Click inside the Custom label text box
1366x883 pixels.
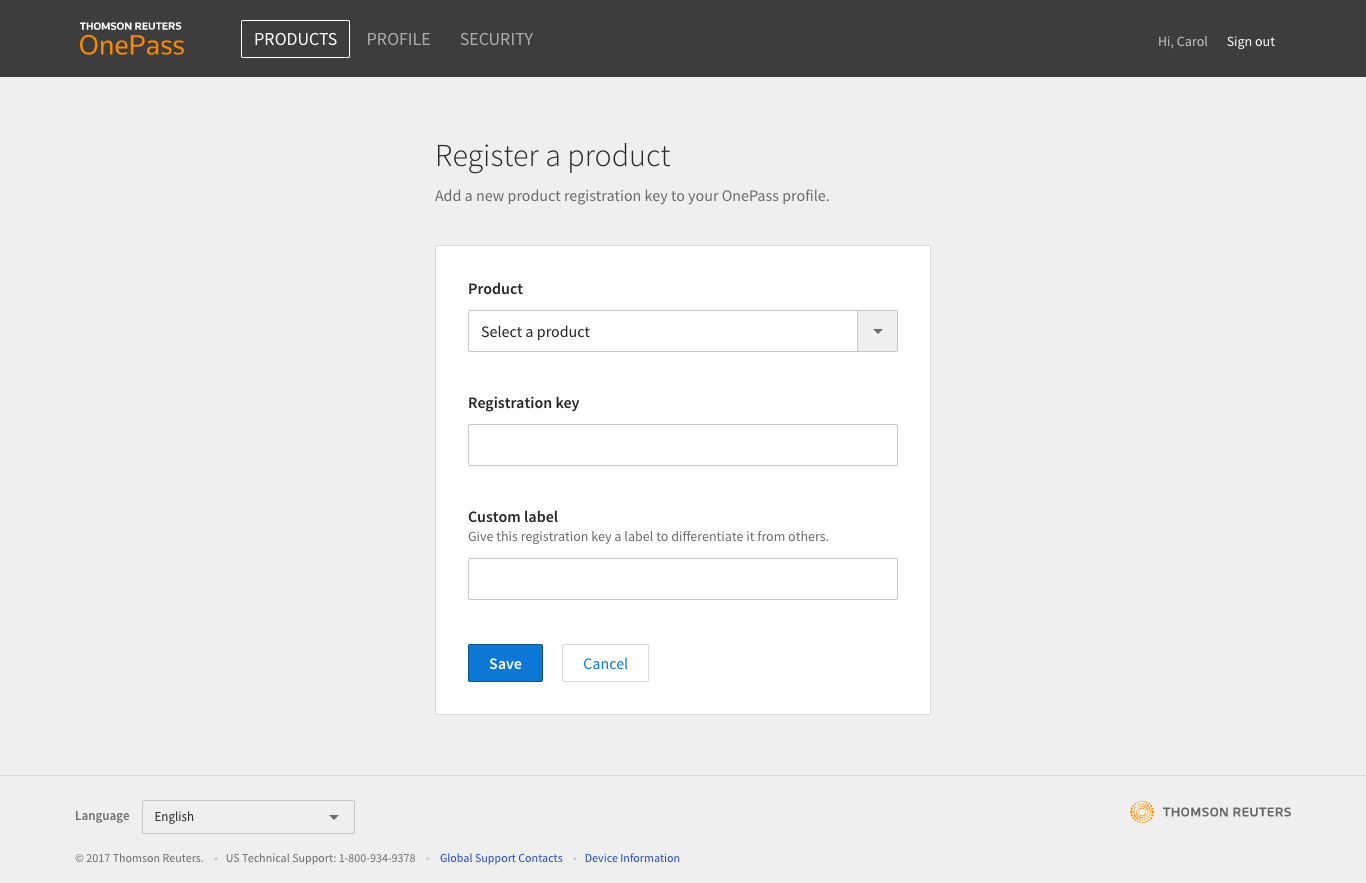click(x=682, y=579)
